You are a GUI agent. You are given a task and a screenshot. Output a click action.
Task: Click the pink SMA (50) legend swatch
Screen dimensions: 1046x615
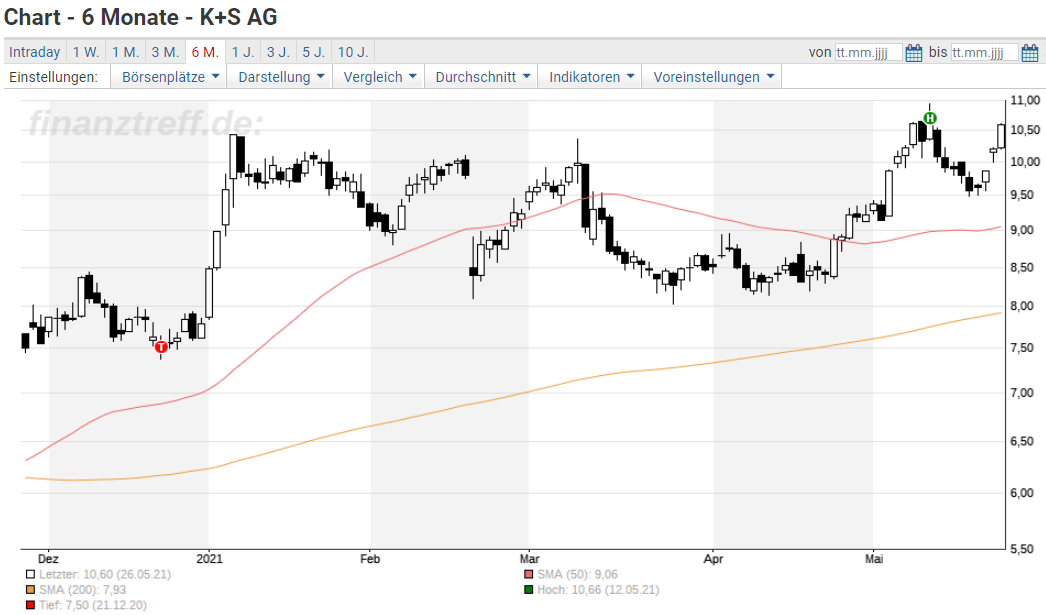[529, 574]
